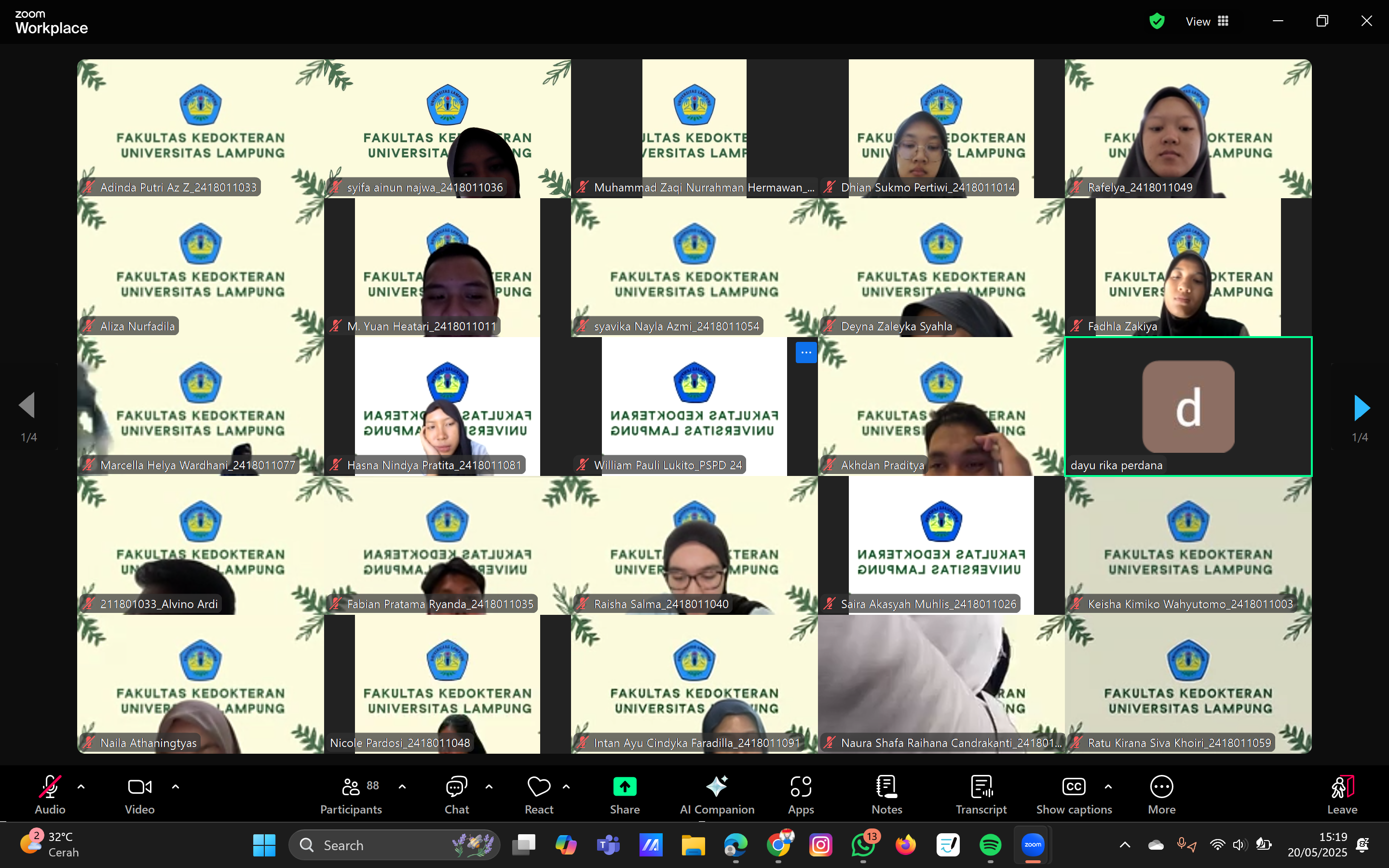Viewport: 1389px width, 868px height.
Task: Click name label syifa ainun najwa_2418011036
Action: coord(425,187)
